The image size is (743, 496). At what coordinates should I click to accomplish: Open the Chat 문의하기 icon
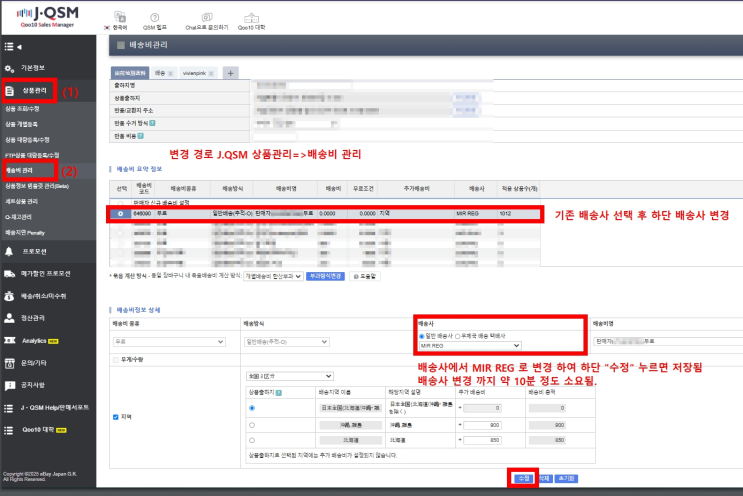coord(207,18)
